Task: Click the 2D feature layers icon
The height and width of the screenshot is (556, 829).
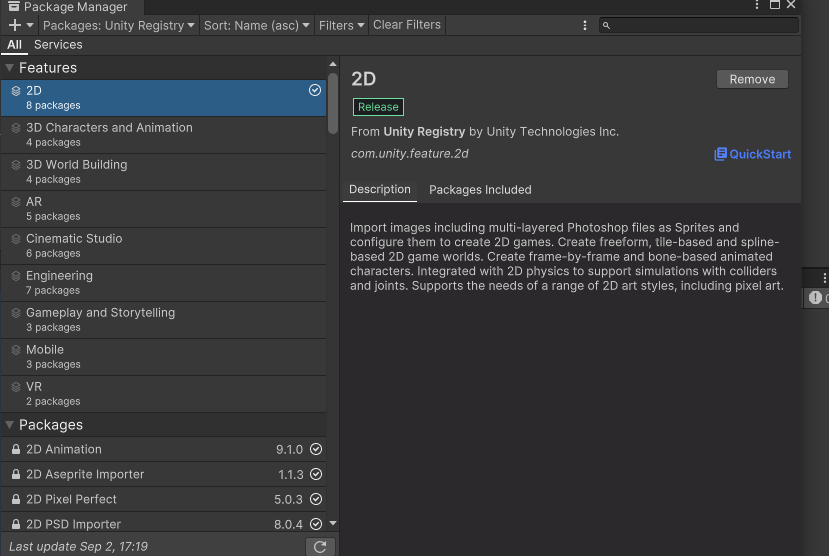Action: 16,91
